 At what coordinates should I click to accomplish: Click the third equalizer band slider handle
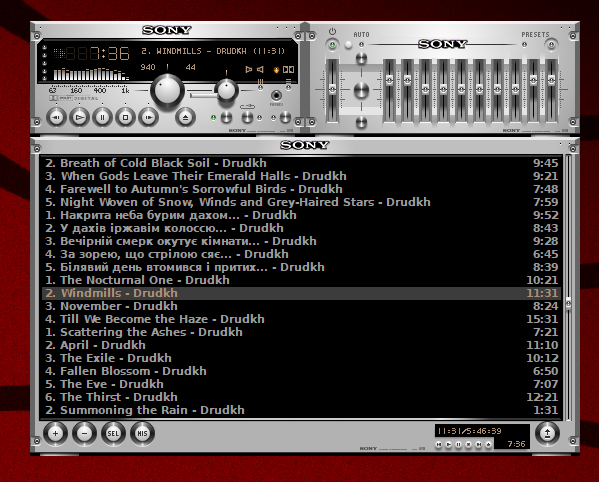click(x=425, y=89)
